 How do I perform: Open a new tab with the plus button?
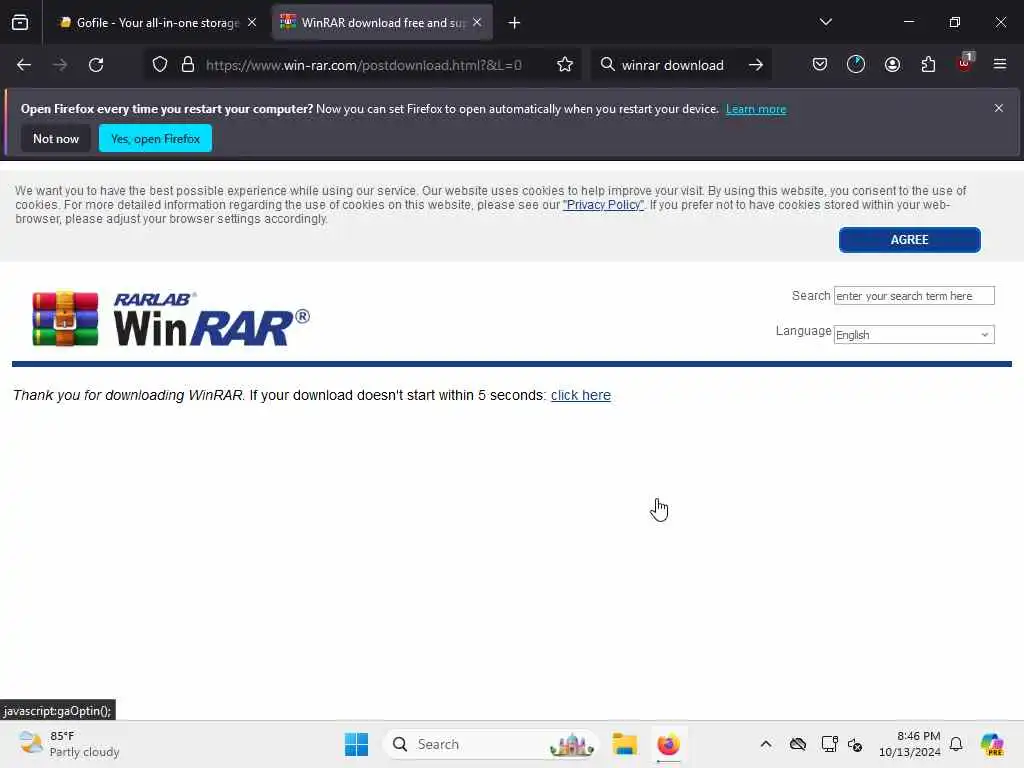click(x=515, y=23)
